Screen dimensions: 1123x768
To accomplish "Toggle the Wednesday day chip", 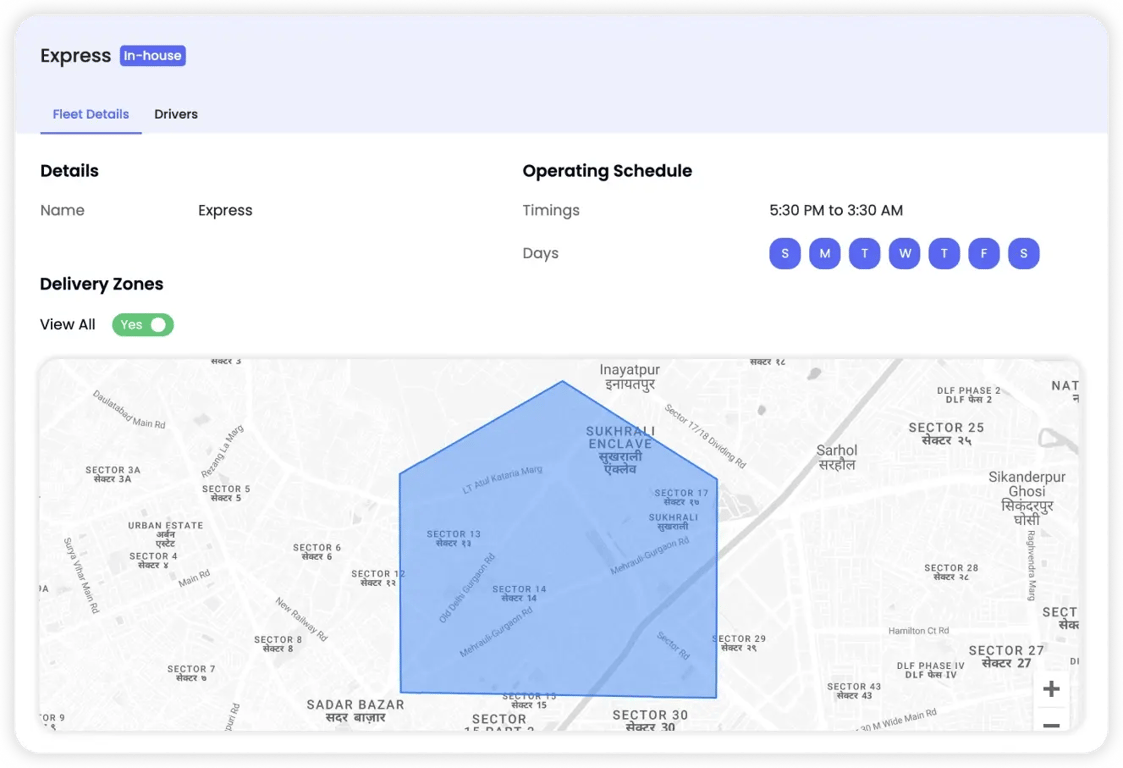I will pyautogui.click(x=905, y=254).
